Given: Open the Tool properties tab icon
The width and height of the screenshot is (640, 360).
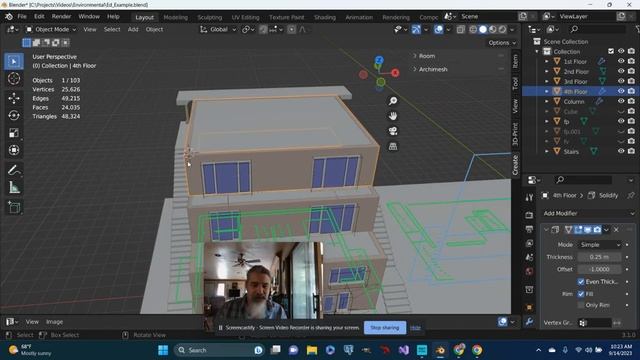Looking at the screenshot, I should [529, 198].
